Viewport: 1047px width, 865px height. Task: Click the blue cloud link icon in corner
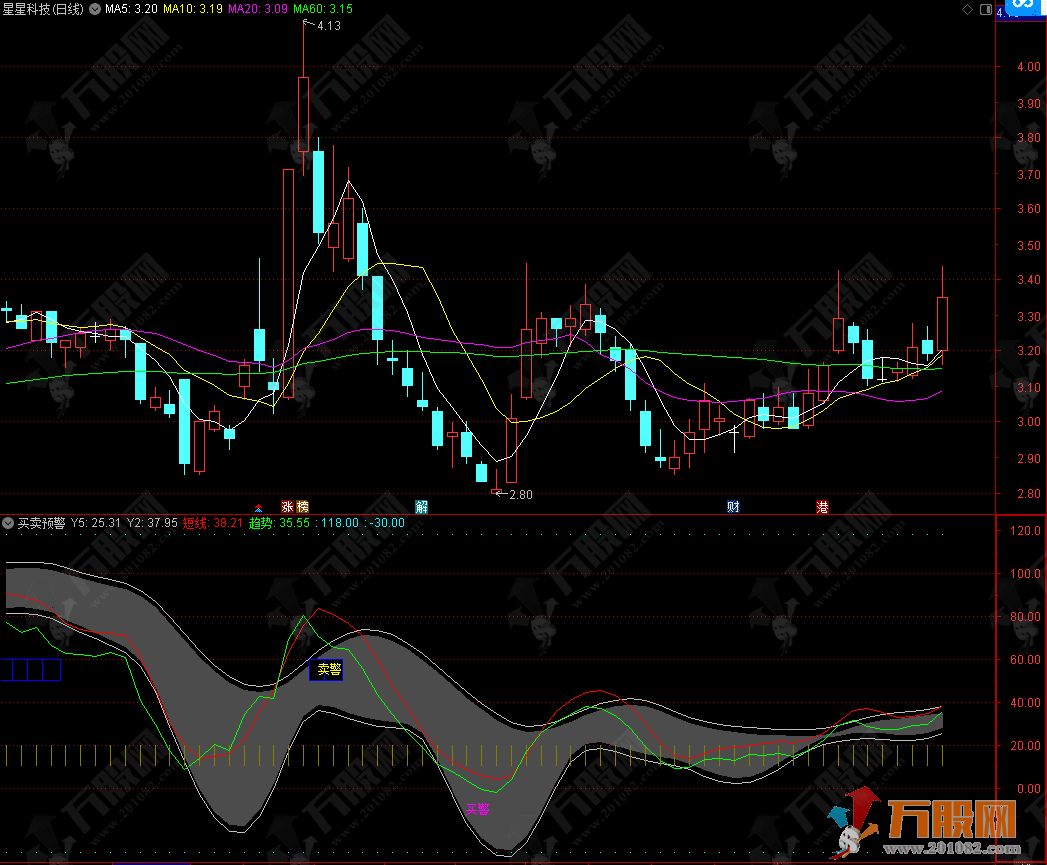pyautogui.click(x=1022, y=7)
